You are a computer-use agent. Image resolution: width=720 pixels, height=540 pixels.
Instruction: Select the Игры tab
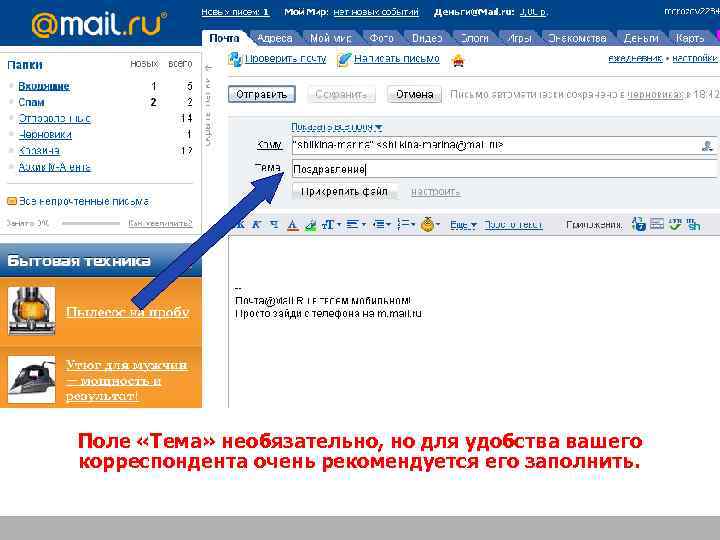tap(519, 38)
